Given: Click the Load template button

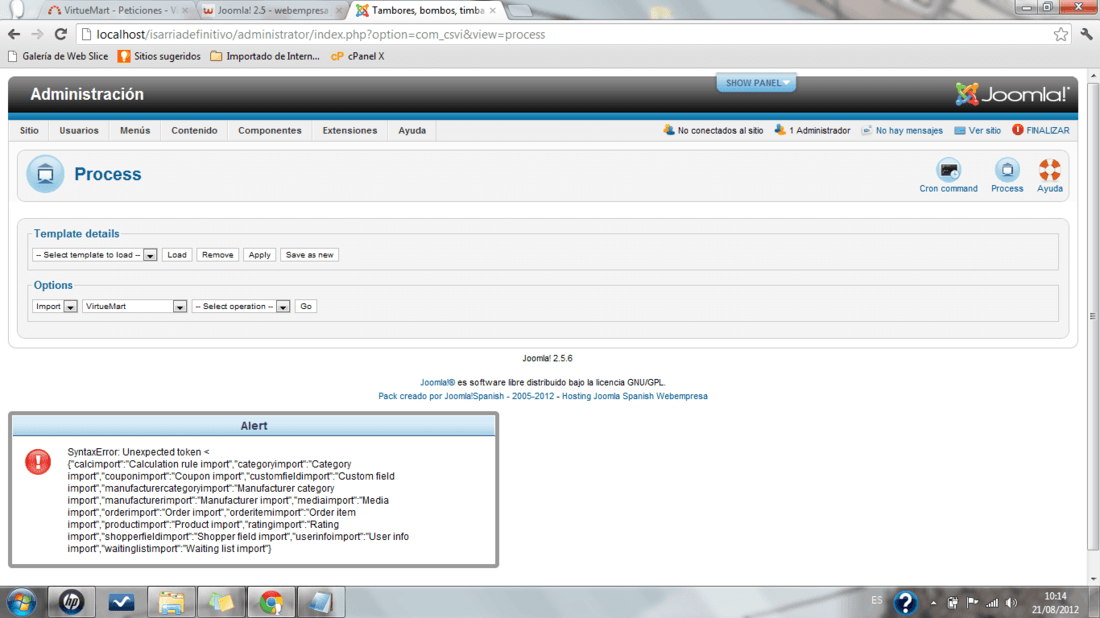Looking at the screenshot, I should point(177,255).
